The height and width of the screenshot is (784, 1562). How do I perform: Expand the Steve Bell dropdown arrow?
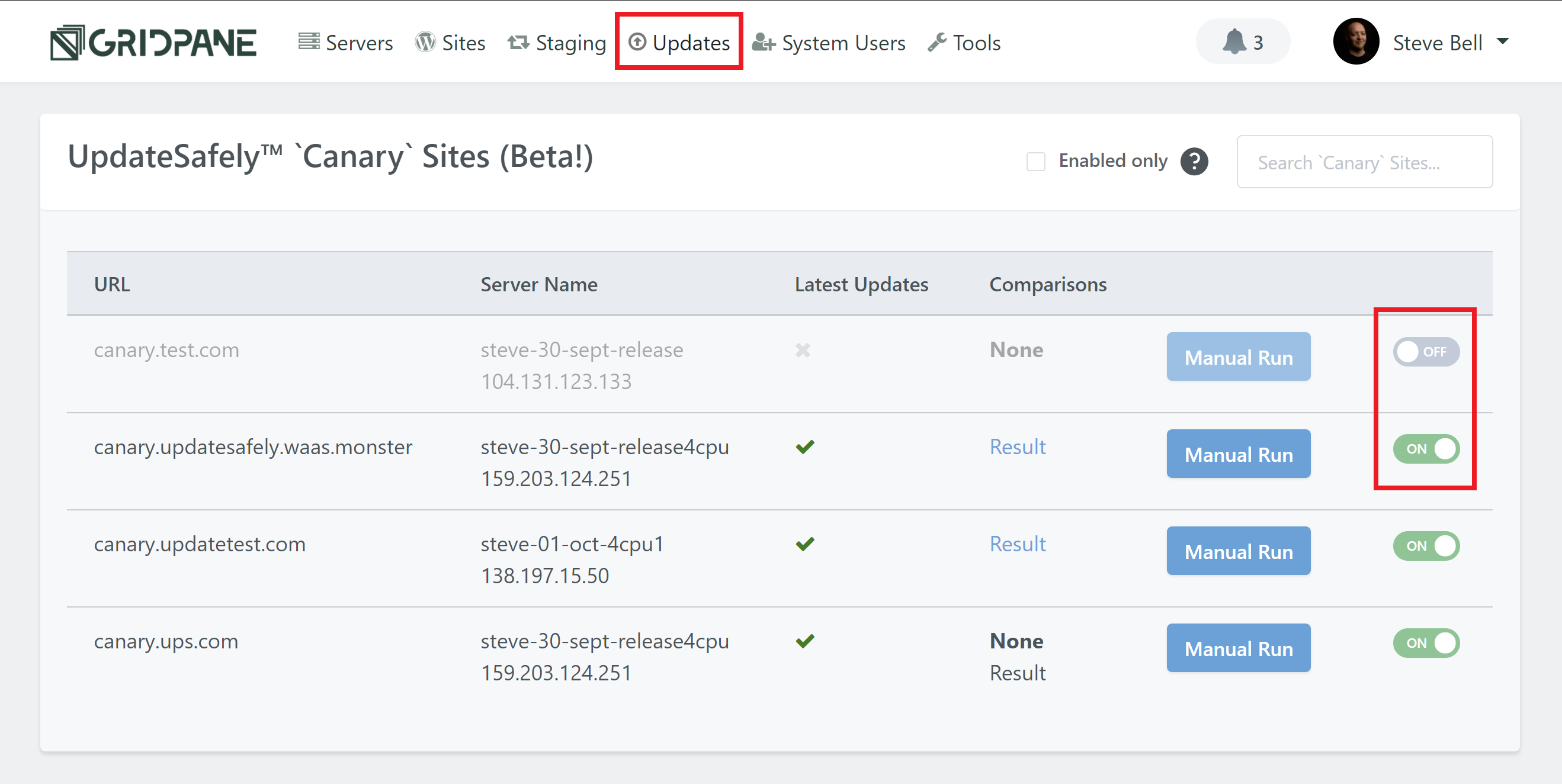[x=1502, y=41]
